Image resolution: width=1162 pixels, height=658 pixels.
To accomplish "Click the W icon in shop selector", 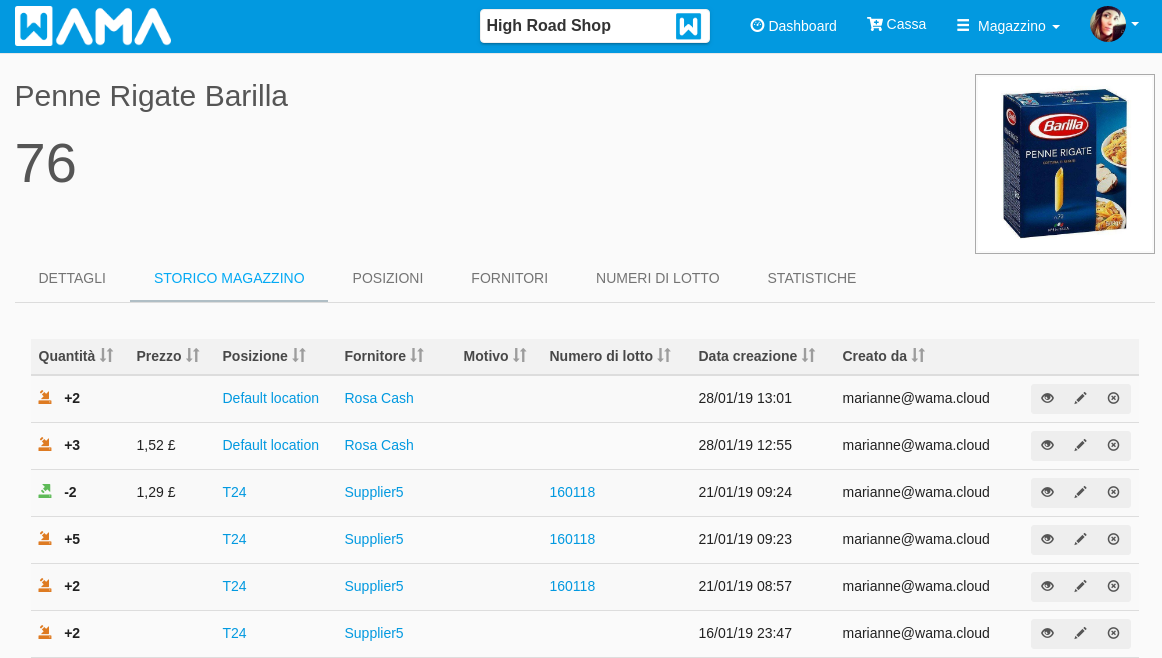I will [x=688, y=26].
